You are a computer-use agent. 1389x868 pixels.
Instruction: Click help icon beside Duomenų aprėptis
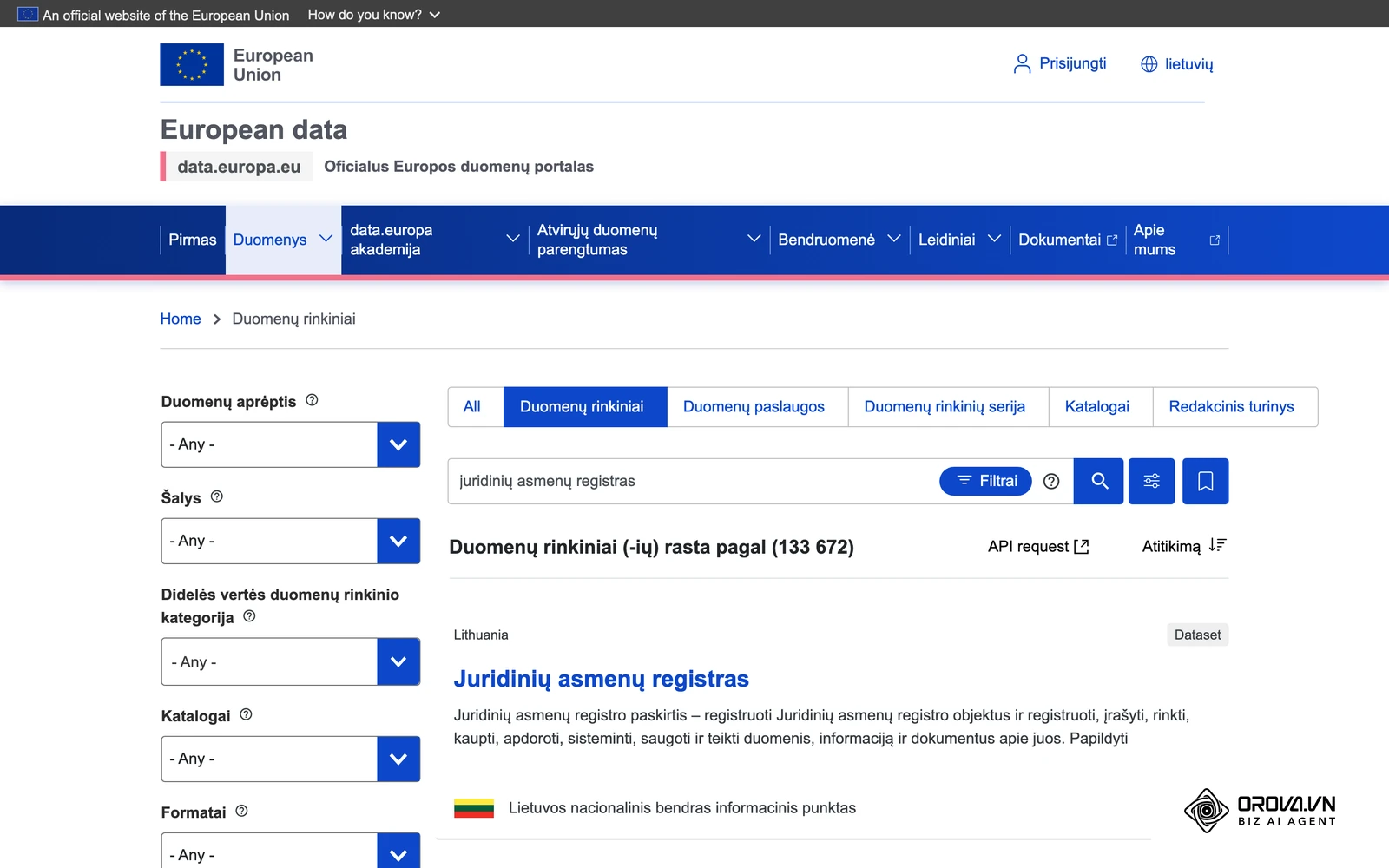tap(312, 400)
